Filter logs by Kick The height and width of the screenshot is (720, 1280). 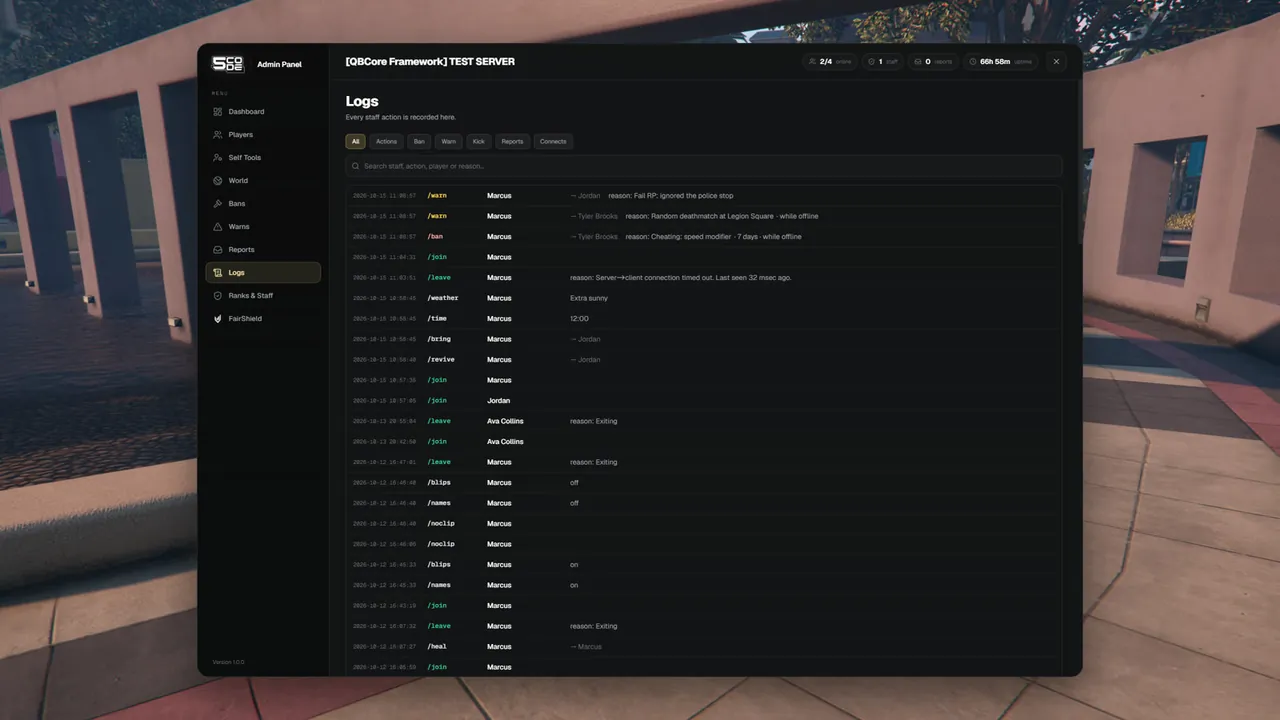(x=479, y=142)
